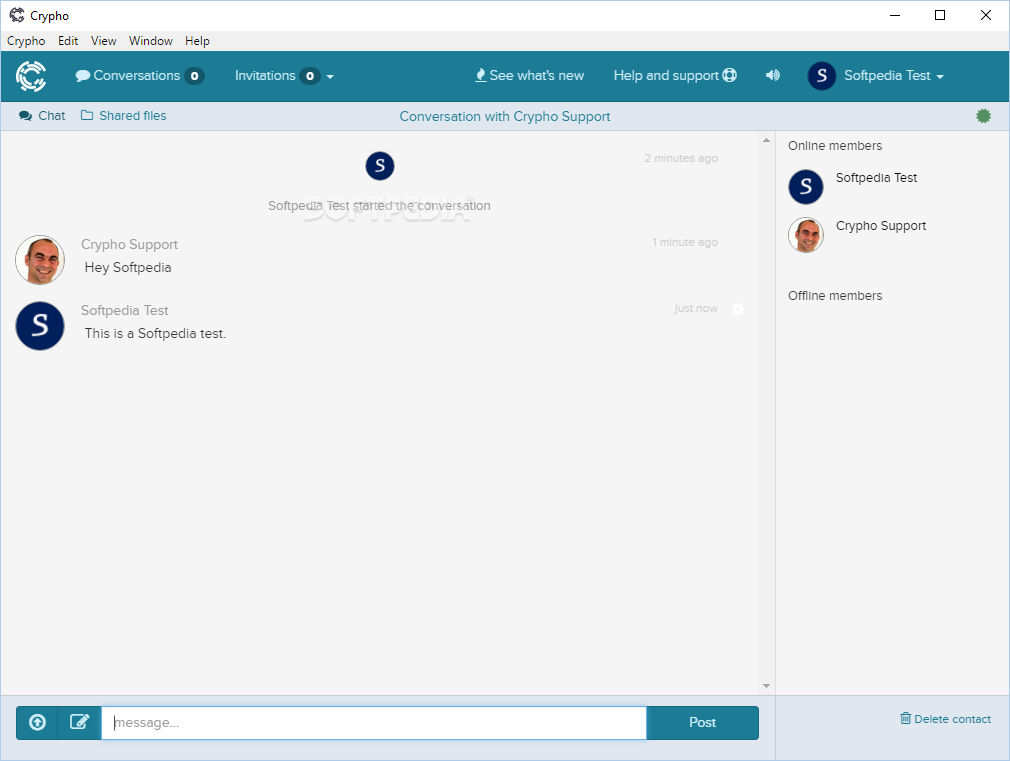1010x761 pixels.
Task: Click the upload file arrow button
Action: 37,722
